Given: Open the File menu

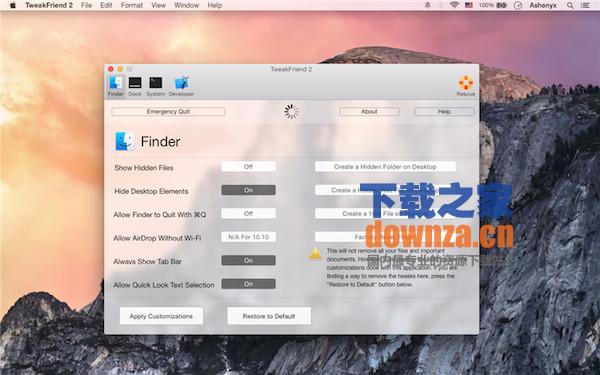Looking at the screenshot, I should (x=86, y=5).
